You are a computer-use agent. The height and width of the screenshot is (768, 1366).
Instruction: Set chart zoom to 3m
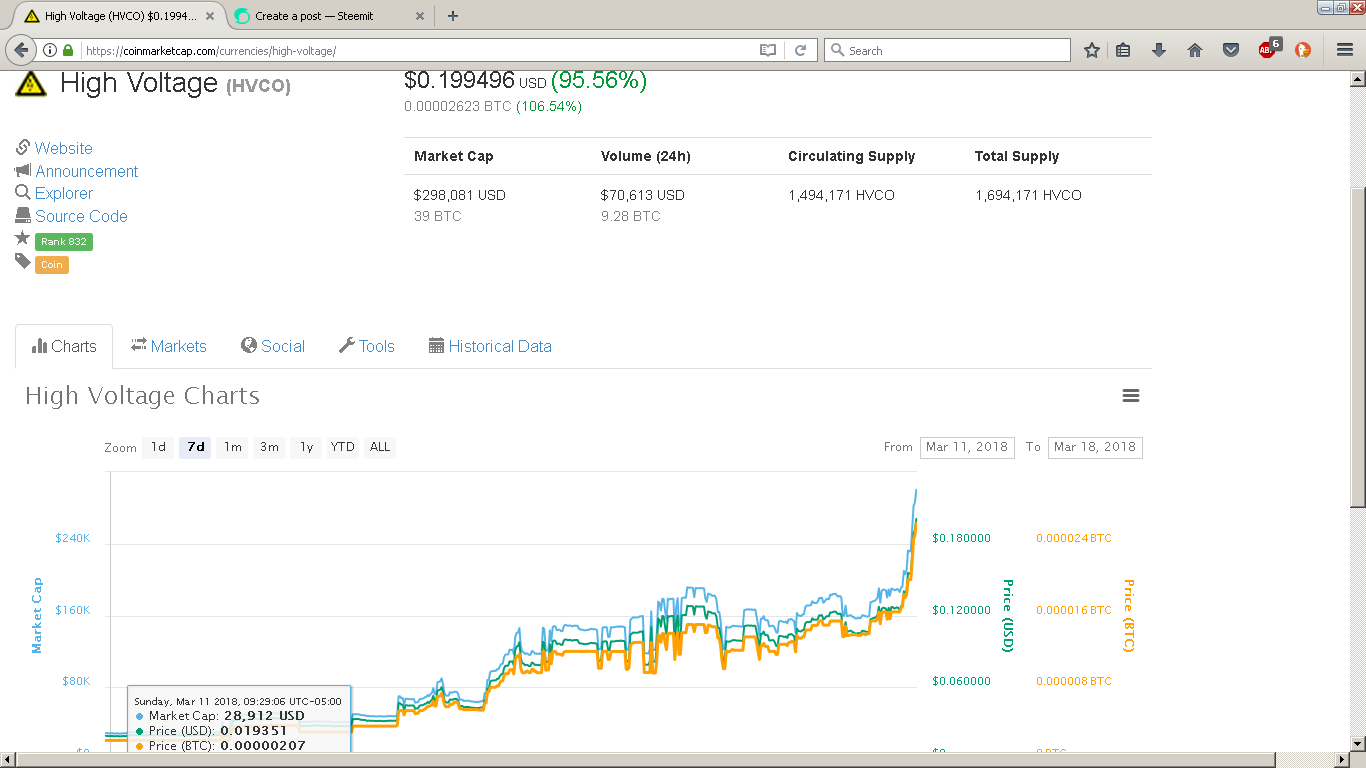tap(270, 447)
